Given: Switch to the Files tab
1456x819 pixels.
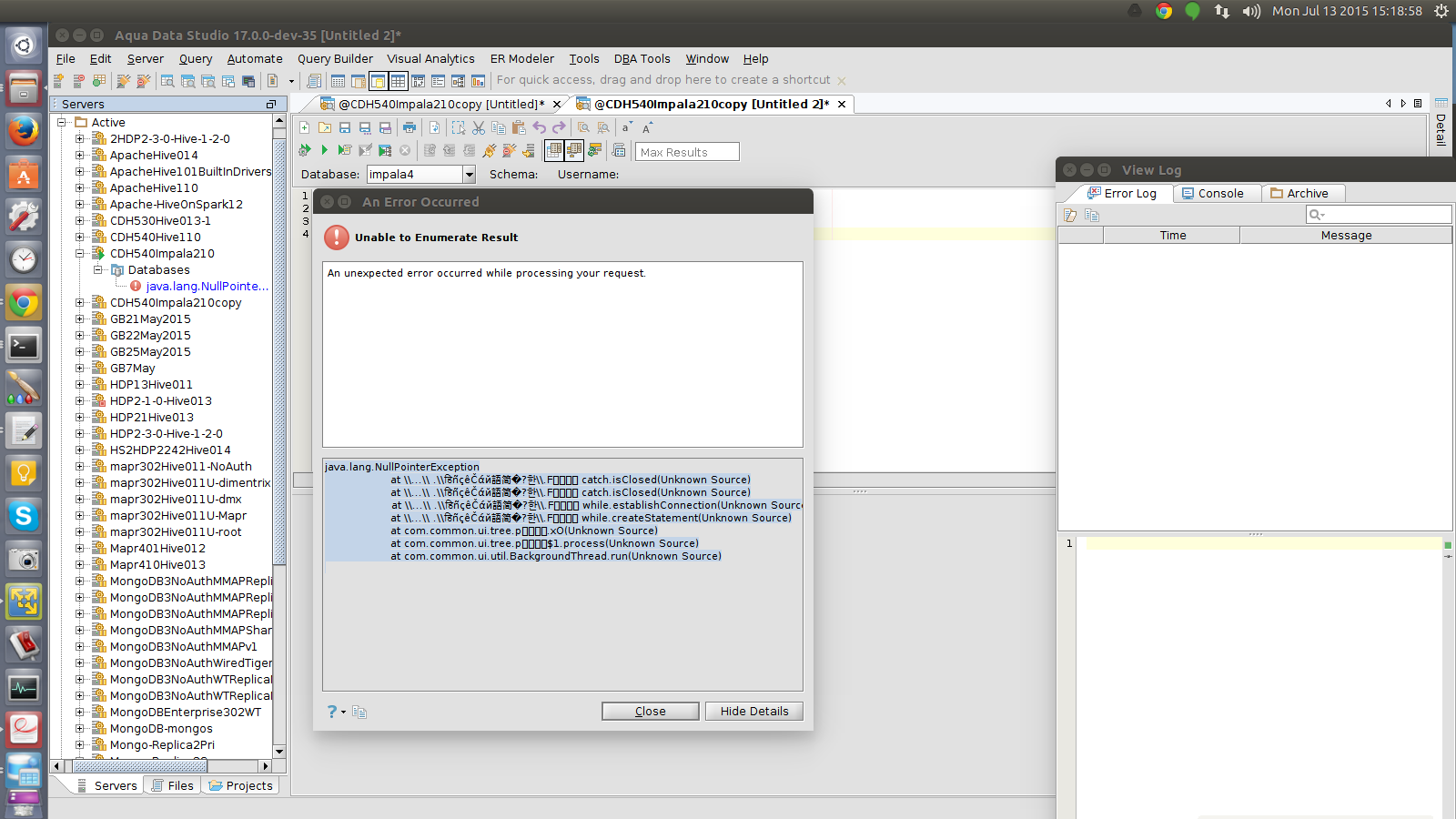Looking at the screenshot, I should coord(173,785).
